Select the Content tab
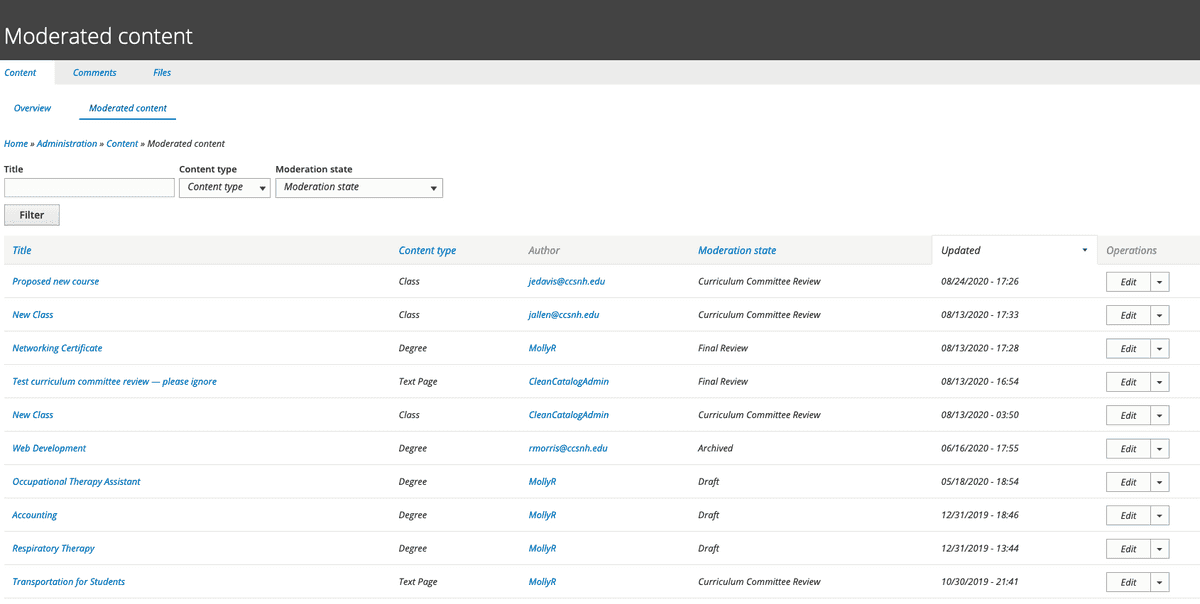 tap(21, 72)
